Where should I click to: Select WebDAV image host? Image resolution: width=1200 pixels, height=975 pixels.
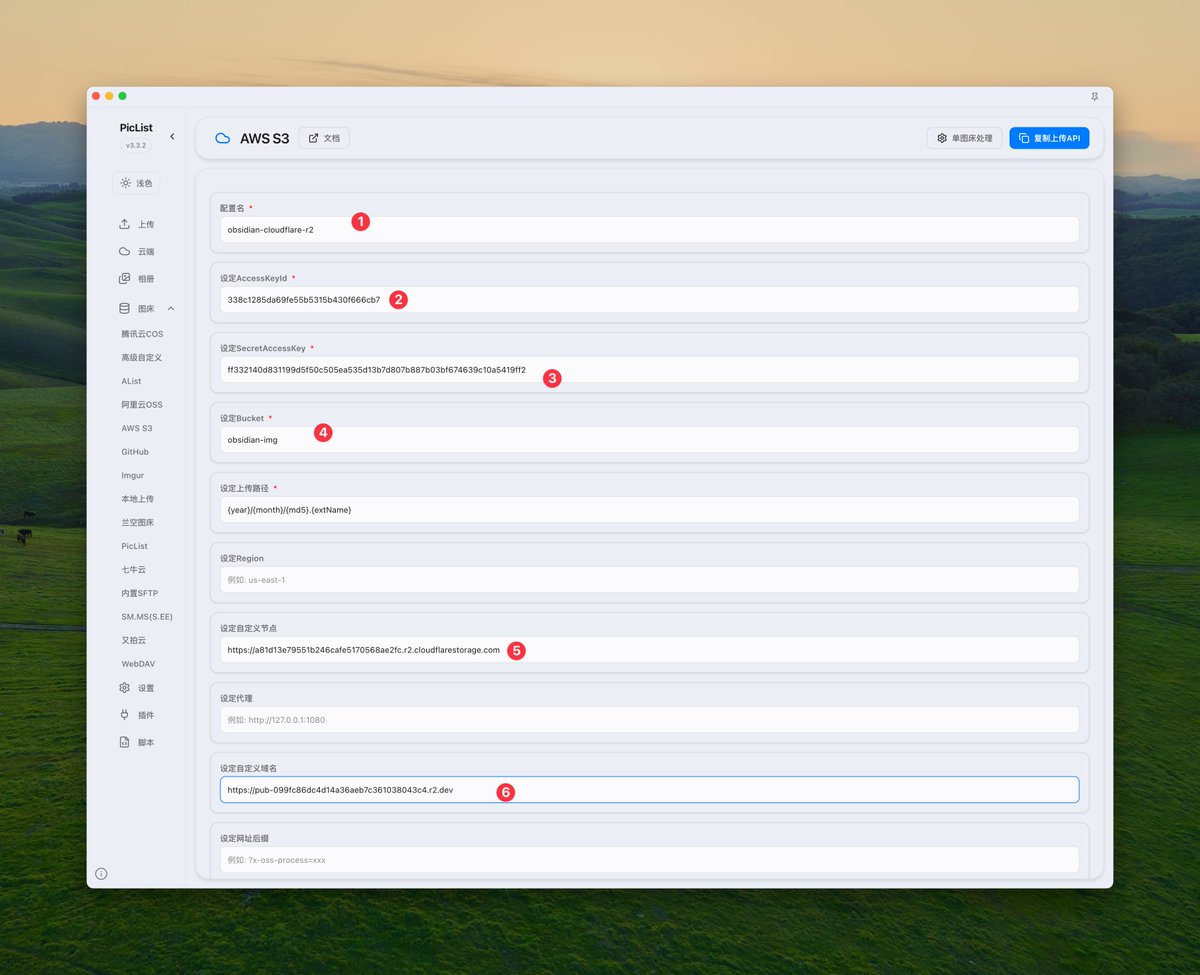click(138, 664)
